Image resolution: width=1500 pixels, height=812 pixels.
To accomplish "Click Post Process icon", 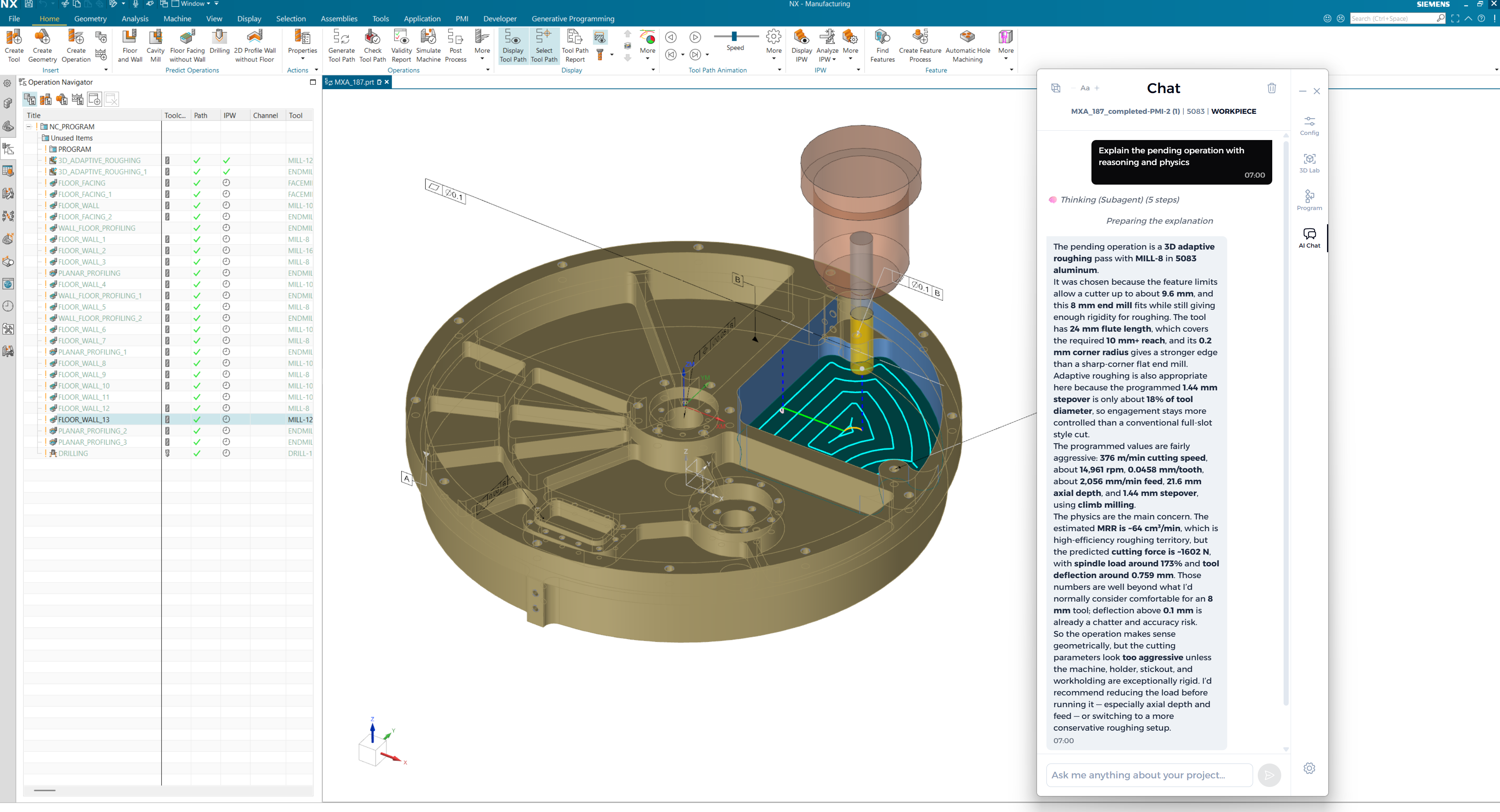I will coord(456,45).
